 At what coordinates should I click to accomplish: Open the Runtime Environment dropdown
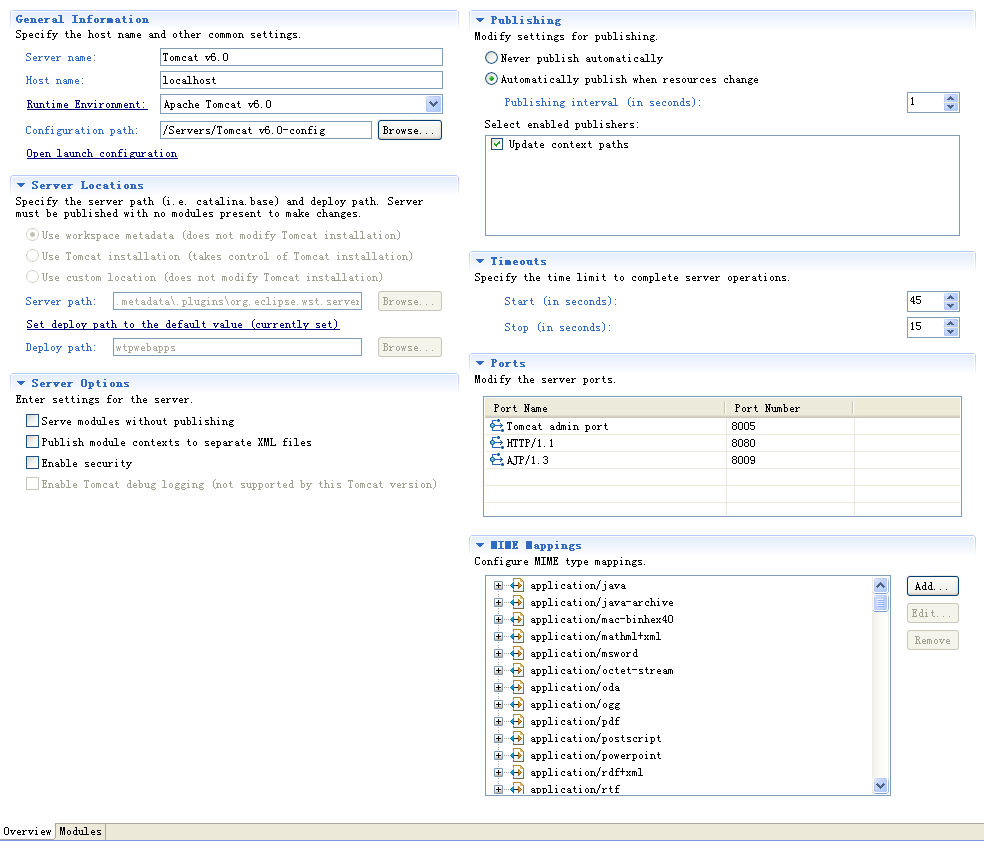coord(433,104)
